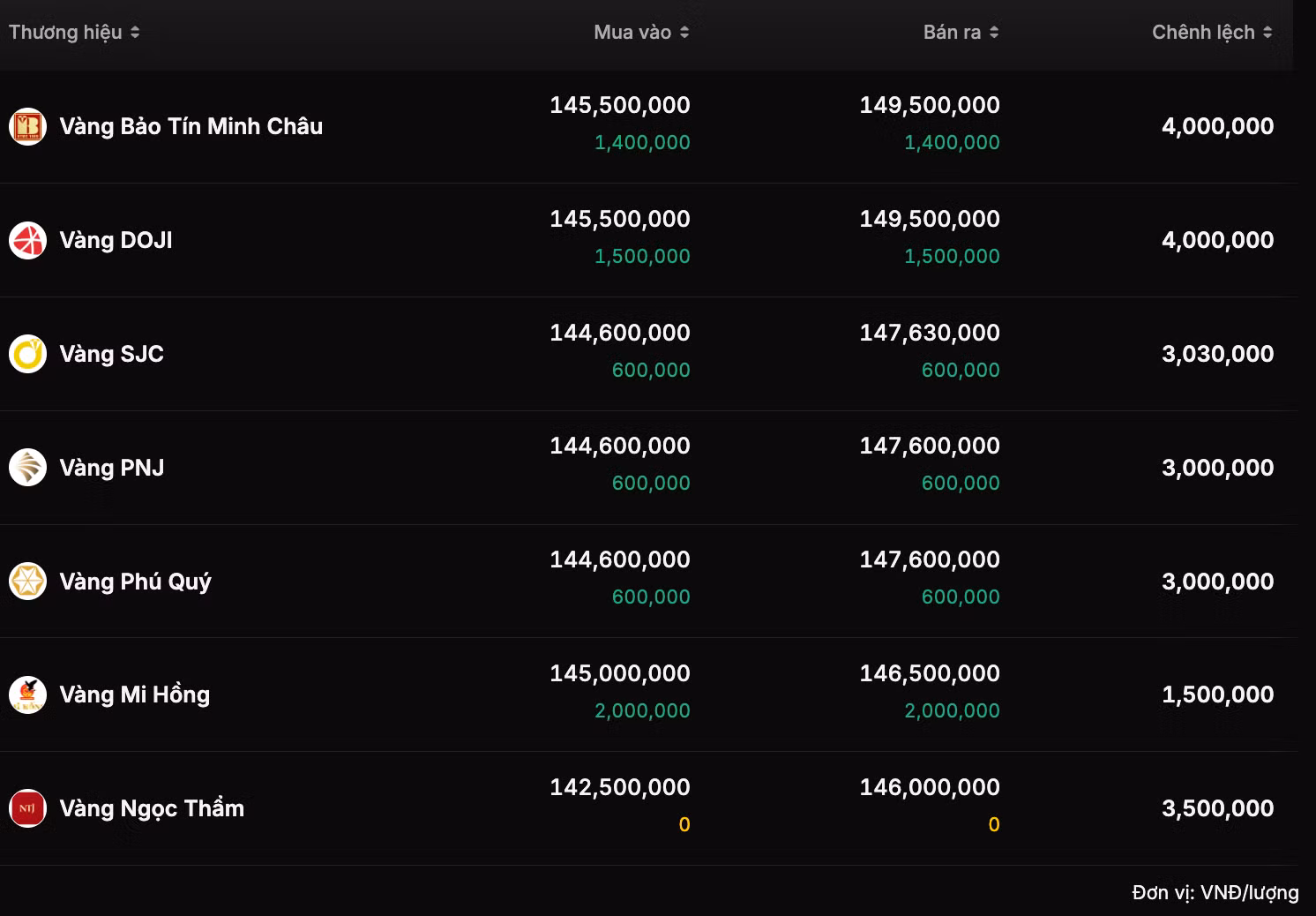Viewport: 1316px width, 916px height.
Task: Select PNJ difference 3,000,000
Action: (1217, 468)
